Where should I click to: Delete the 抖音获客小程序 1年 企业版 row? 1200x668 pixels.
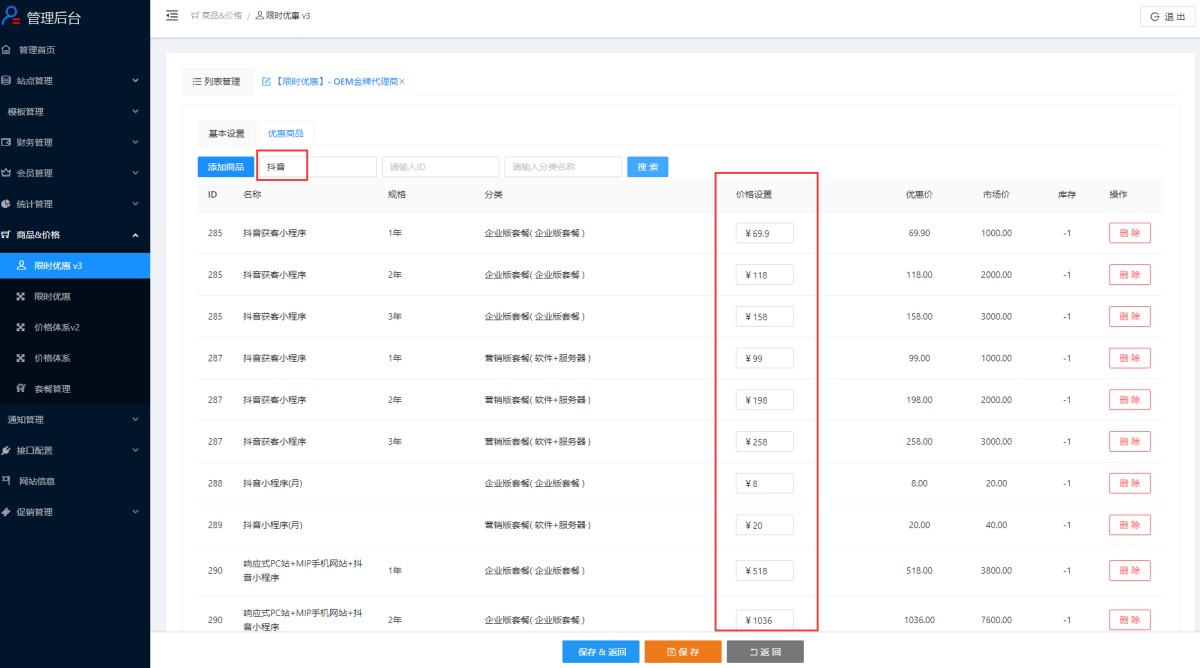point(1129,233)
